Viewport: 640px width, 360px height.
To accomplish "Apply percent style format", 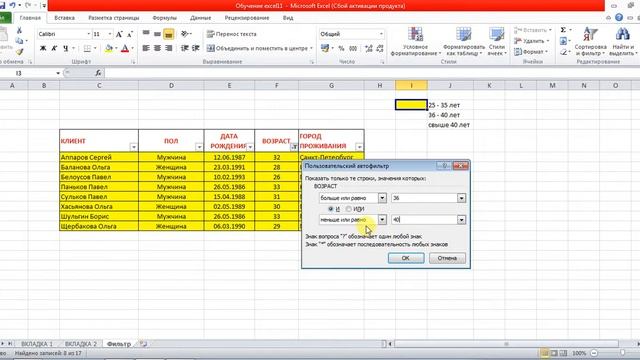I will tap(341, 48).
